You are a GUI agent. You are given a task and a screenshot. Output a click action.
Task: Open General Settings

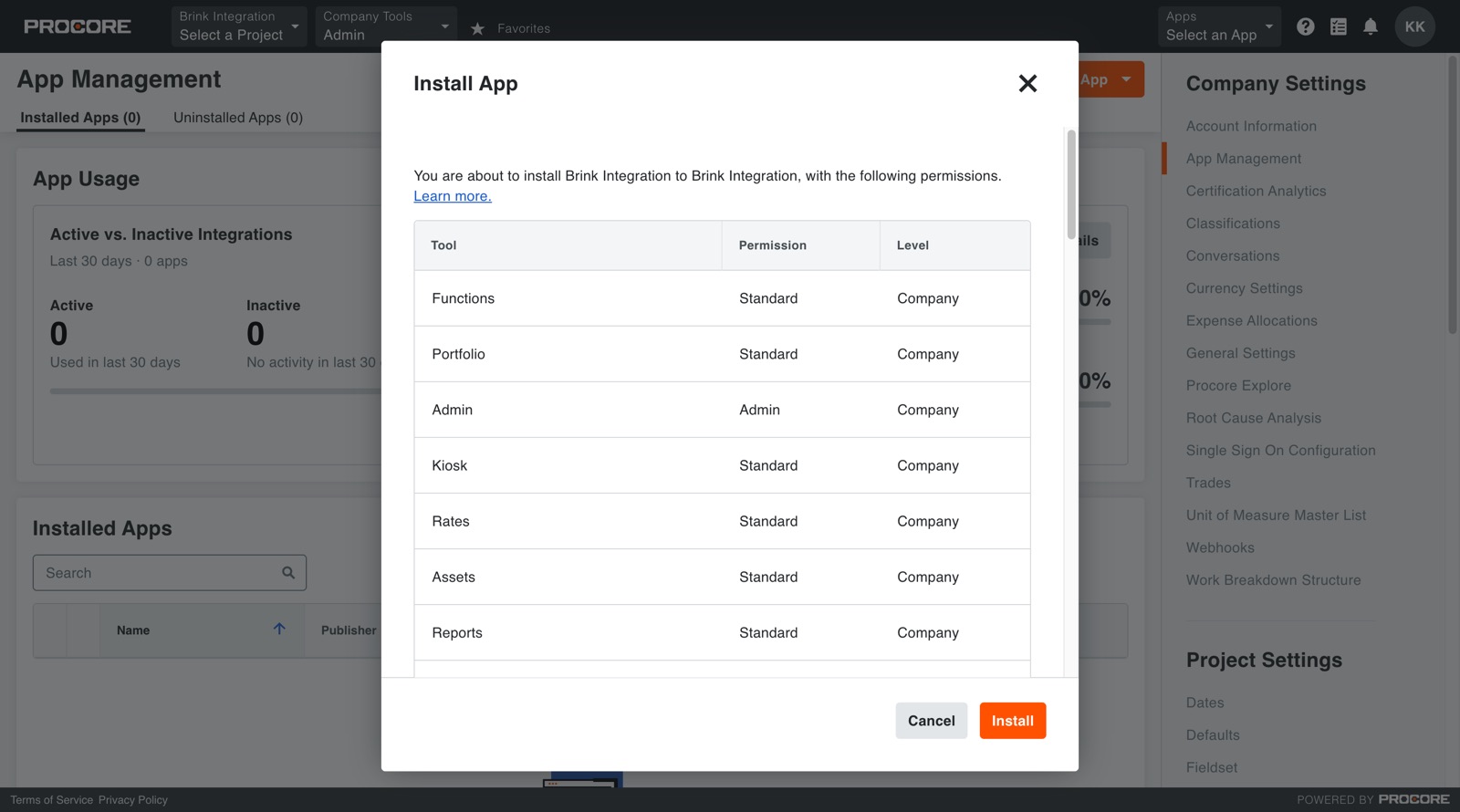coord(1241,353)
